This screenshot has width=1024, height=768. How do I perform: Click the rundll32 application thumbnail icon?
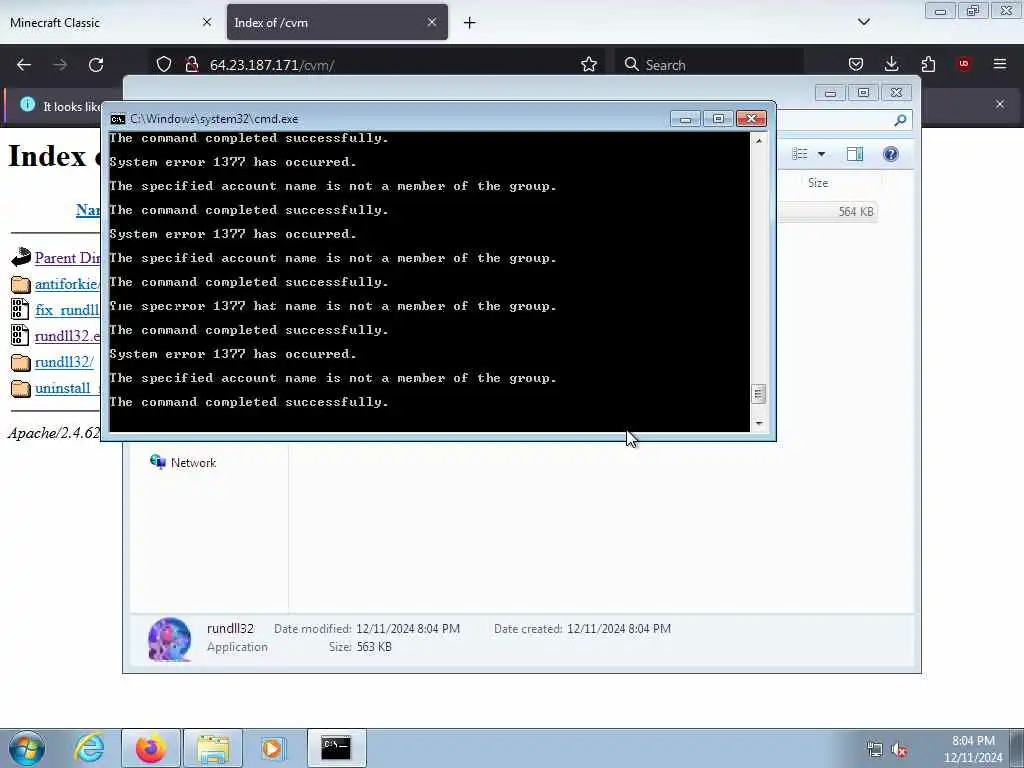[x=170, y=639]
